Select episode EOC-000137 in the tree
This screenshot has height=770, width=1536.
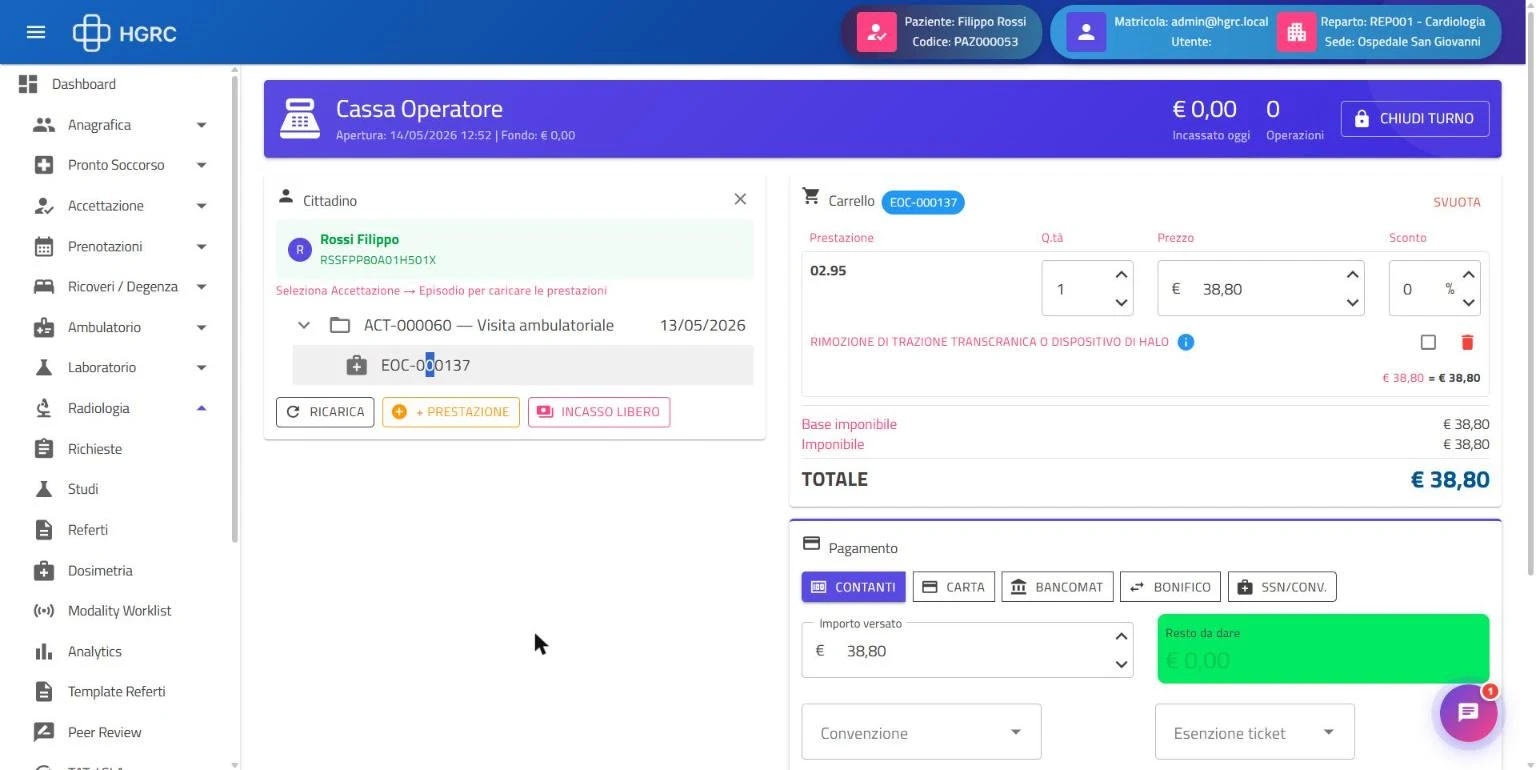coord(523,365)
